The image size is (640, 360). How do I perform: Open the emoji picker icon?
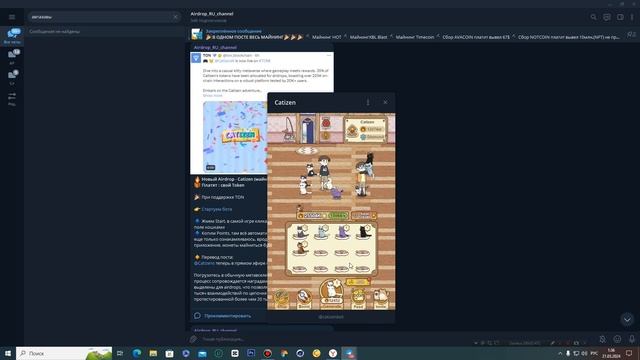tap(617, 339)
